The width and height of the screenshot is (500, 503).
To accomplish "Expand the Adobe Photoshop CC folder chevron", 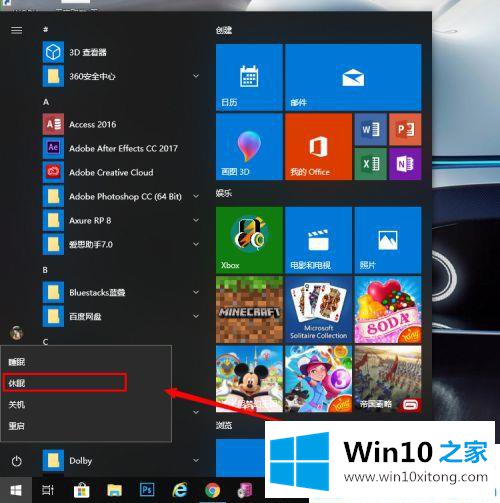I will [196, 196].
